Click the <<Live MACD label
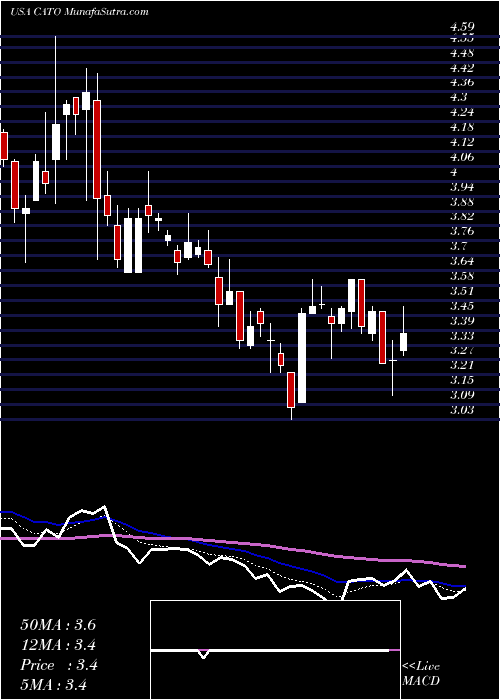The height and width of the screenshot is (700, 500). [x=421, y=674]
